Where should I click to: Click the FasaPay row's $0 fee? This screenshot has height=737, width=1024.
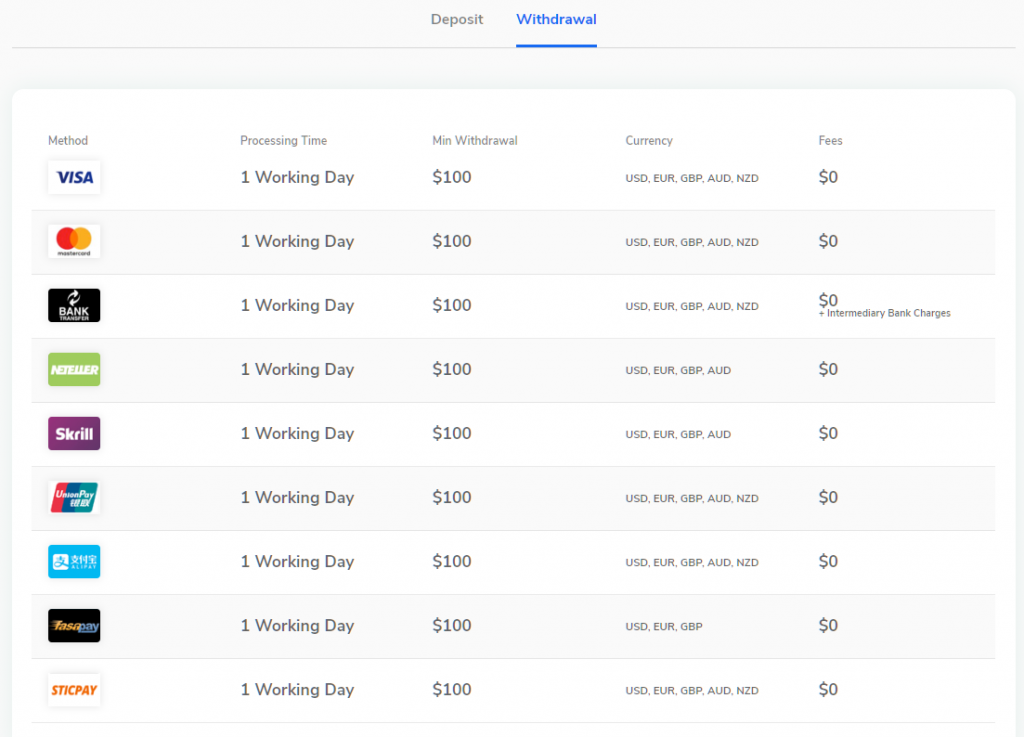click(x=828, y=625)
